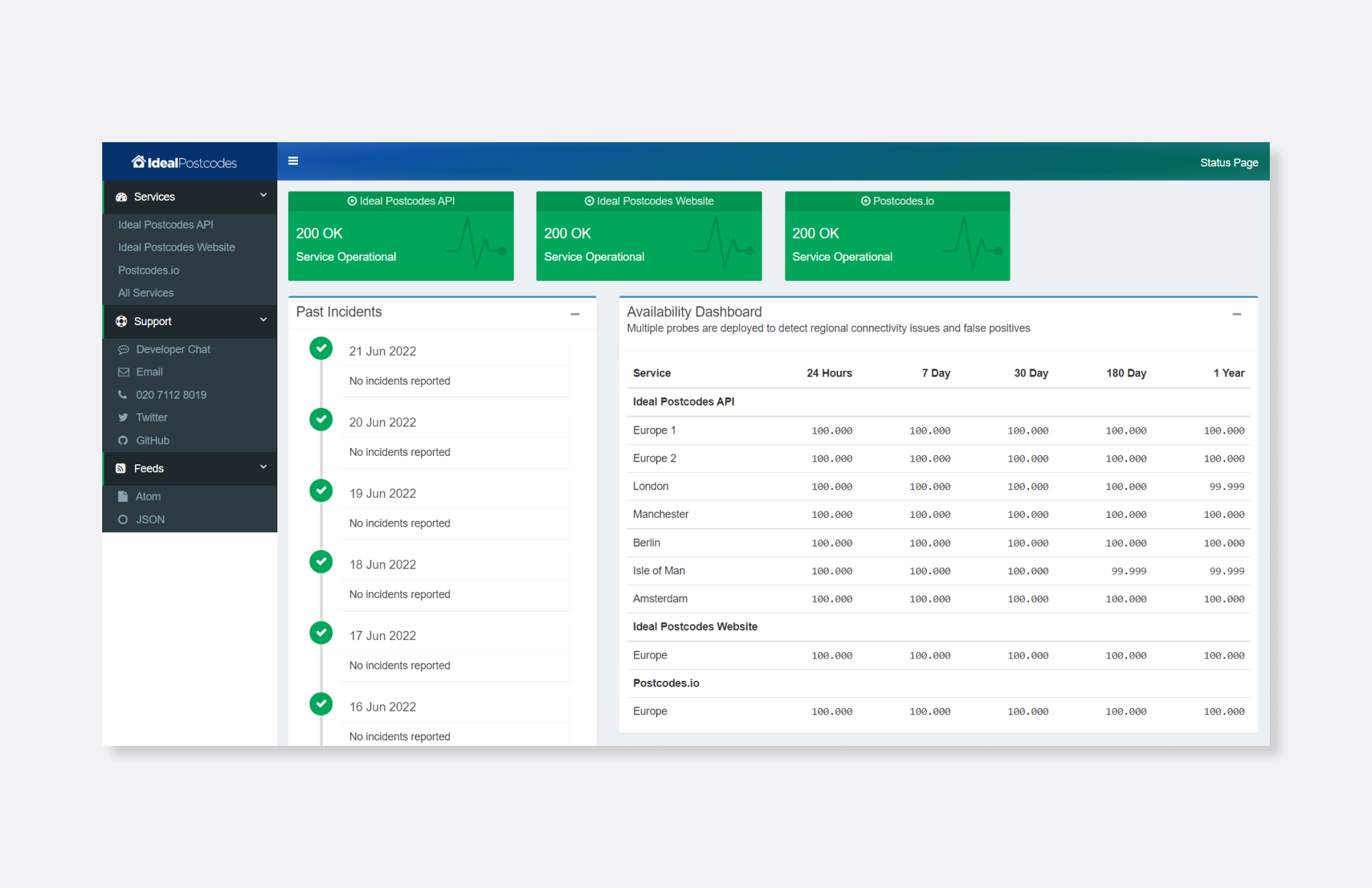
Task: Minimize the Past Incidents panel
Action: point(575,314)
